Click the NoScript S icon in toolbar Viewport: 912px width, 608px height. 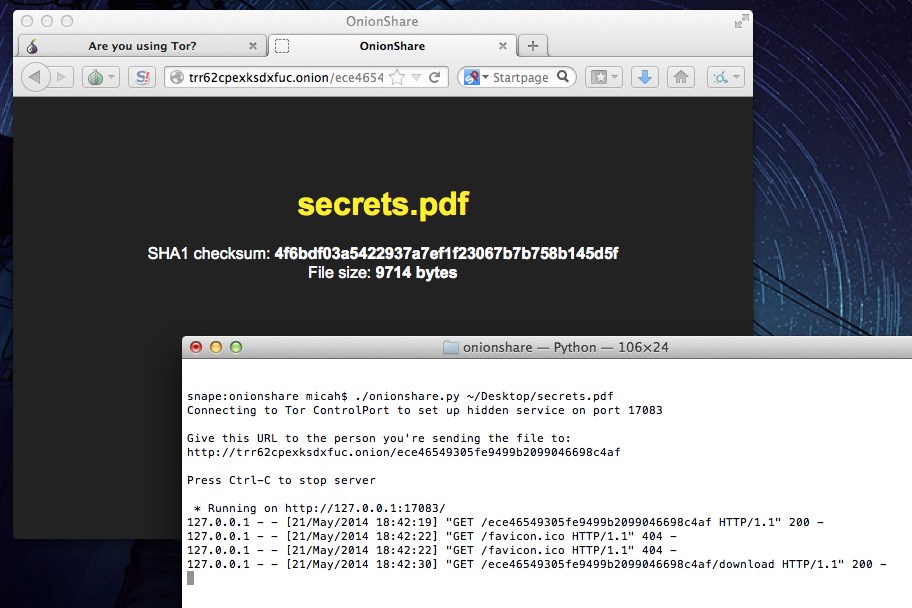pos(142,77)
